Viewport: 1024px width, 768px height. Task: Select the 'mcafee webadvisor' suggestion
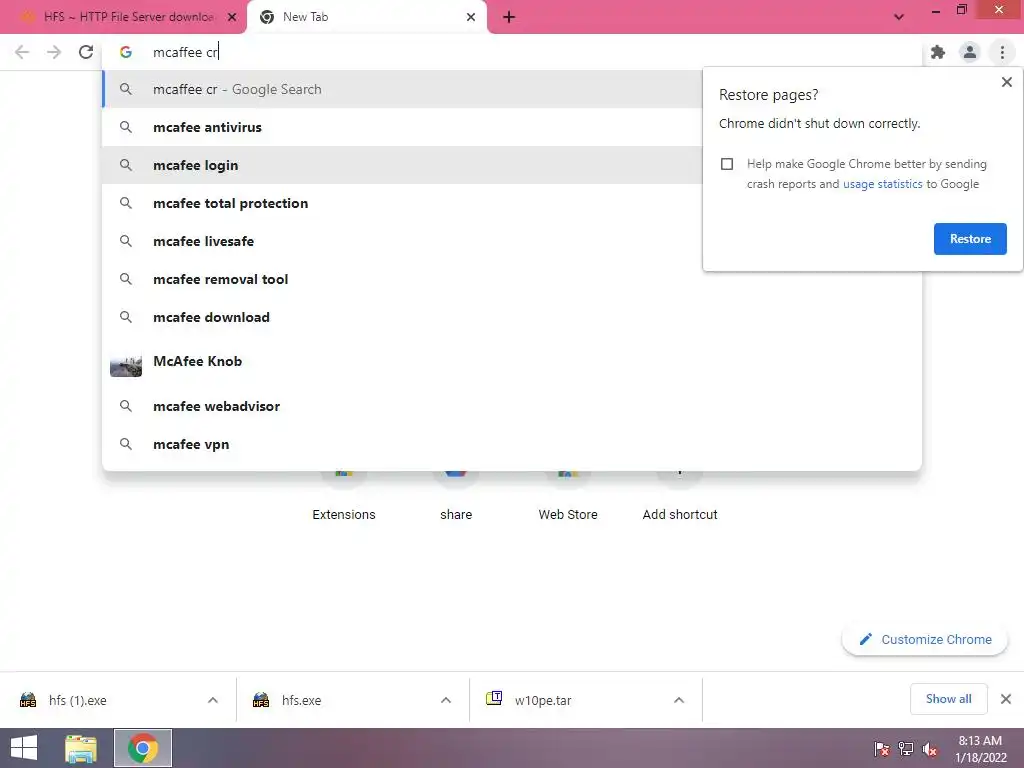coord(512,406)
